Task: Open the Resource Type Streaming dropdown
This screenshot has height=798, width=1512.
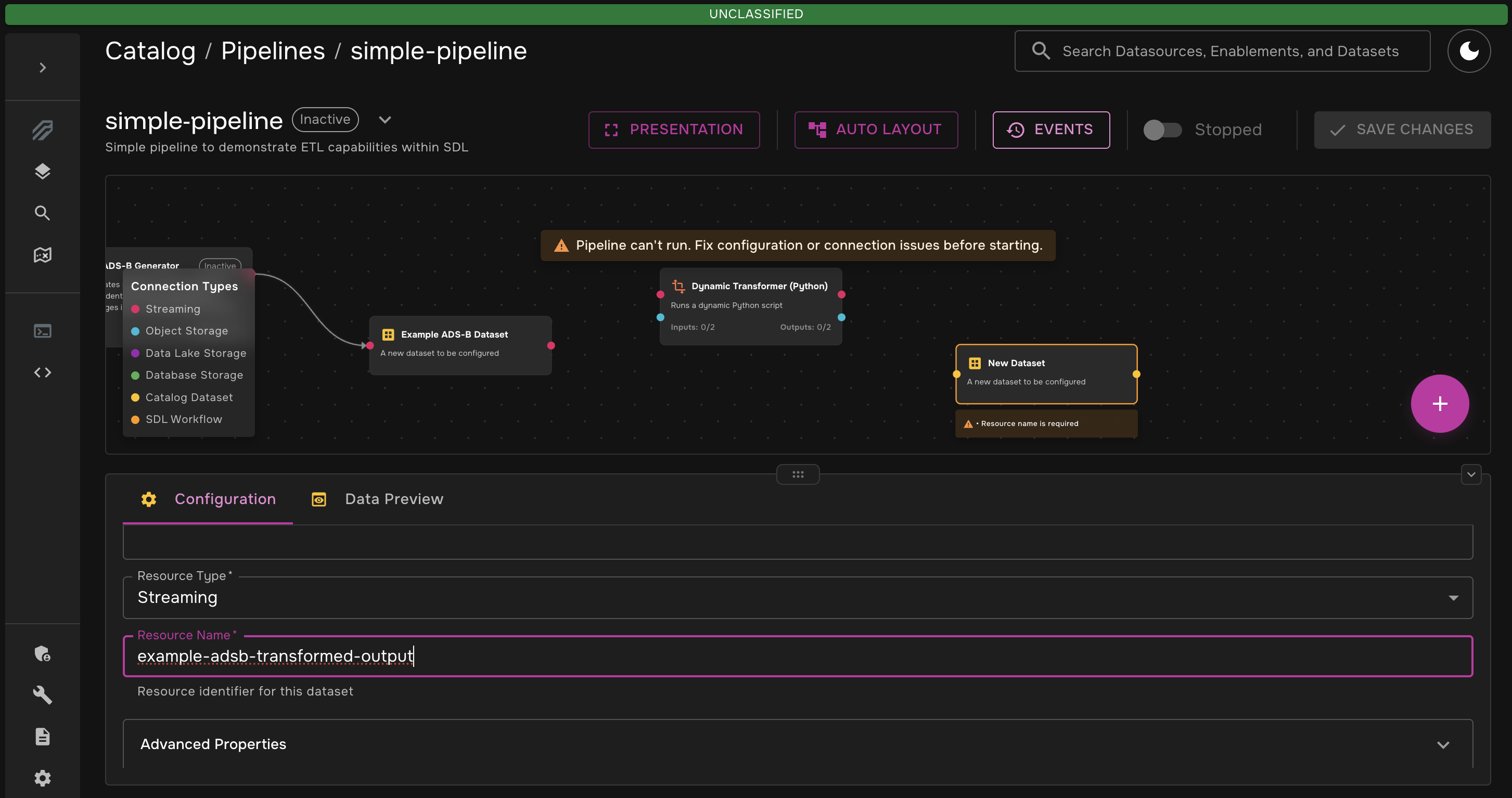Action: pos(798,598)
